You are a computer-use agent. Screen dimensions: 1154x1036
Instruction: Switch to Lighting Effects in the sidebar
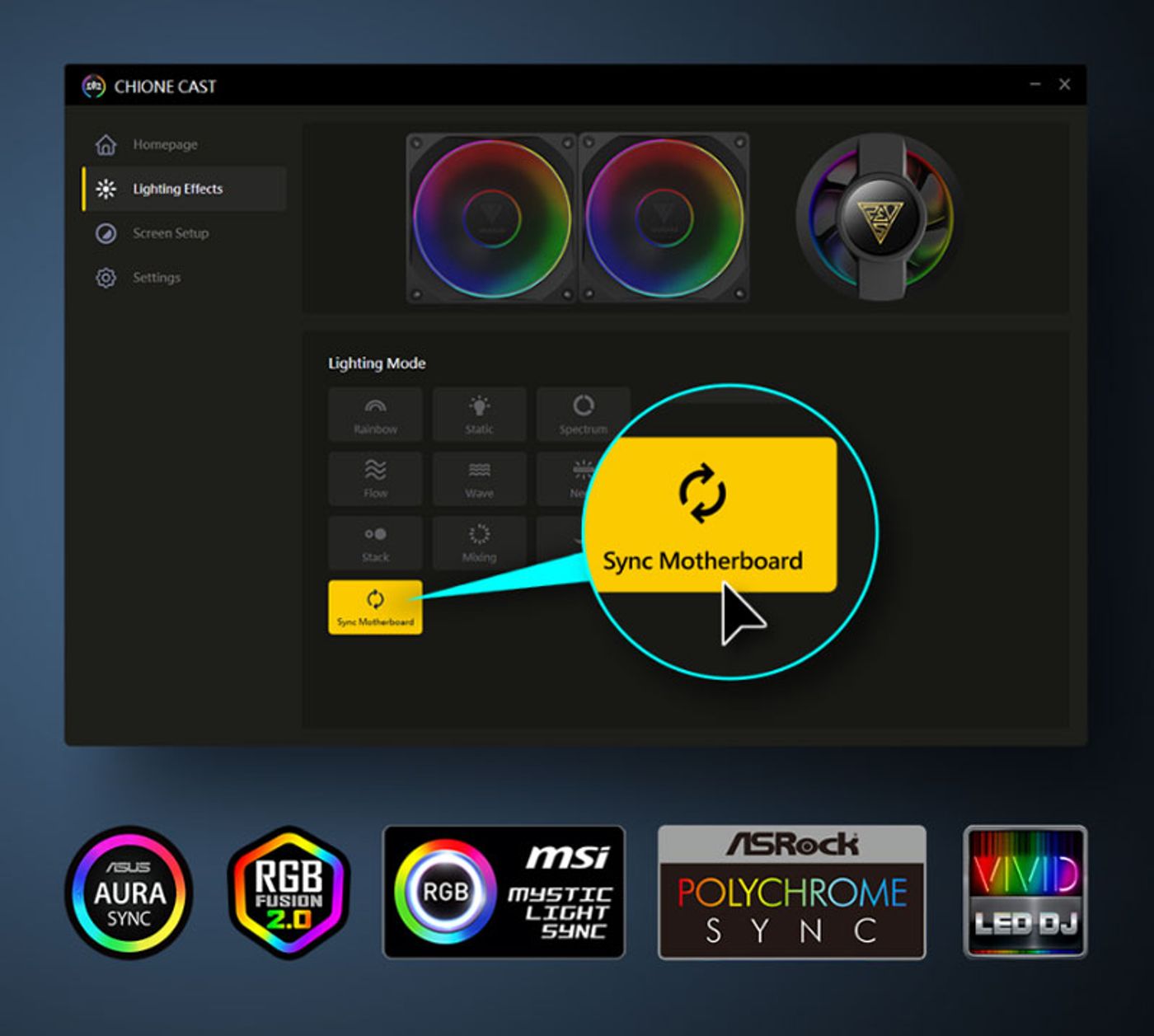click(x=185, y=189)
